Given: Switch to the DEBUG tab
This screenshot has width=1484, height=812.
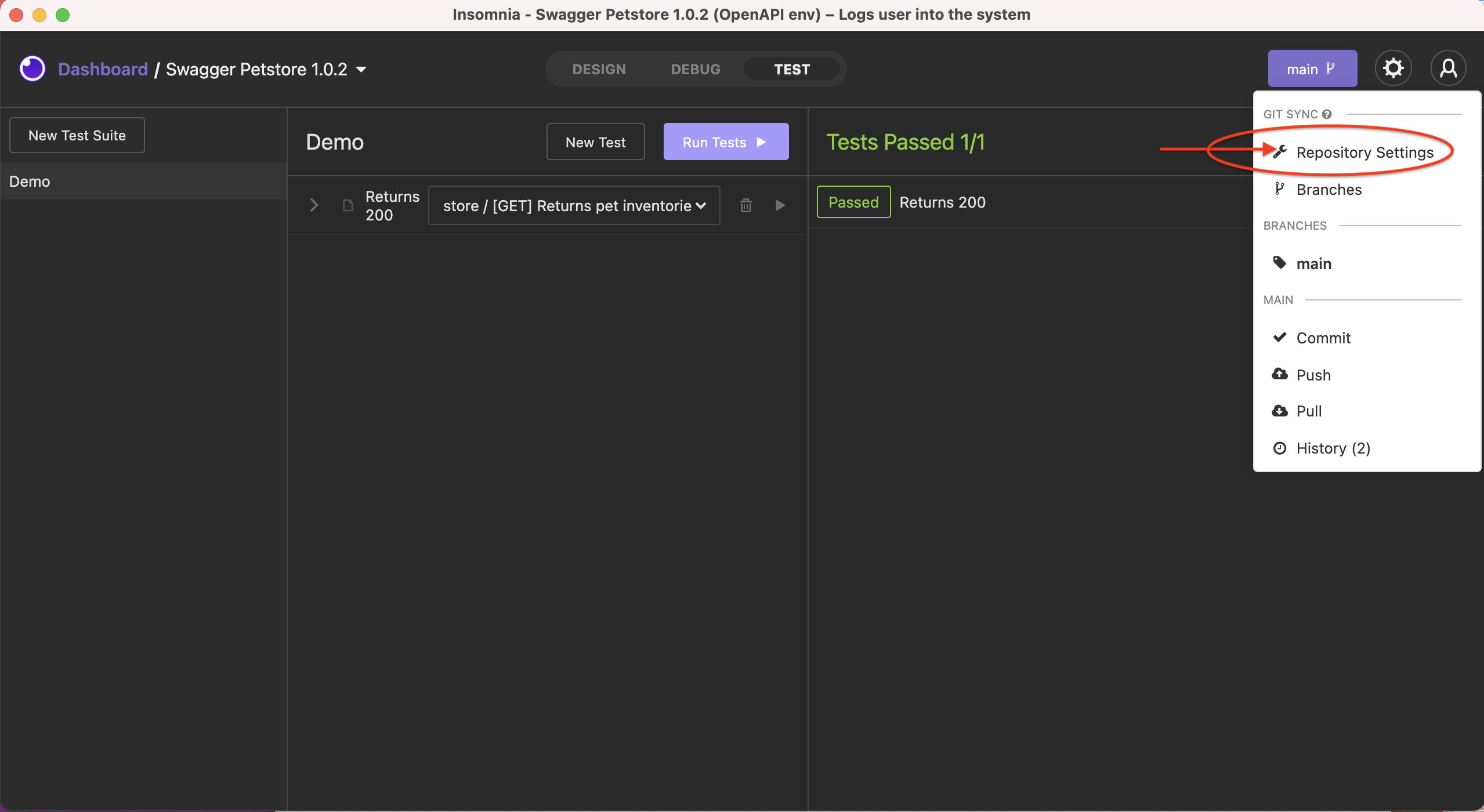Looking at the screenshot, I should [694, 69].
